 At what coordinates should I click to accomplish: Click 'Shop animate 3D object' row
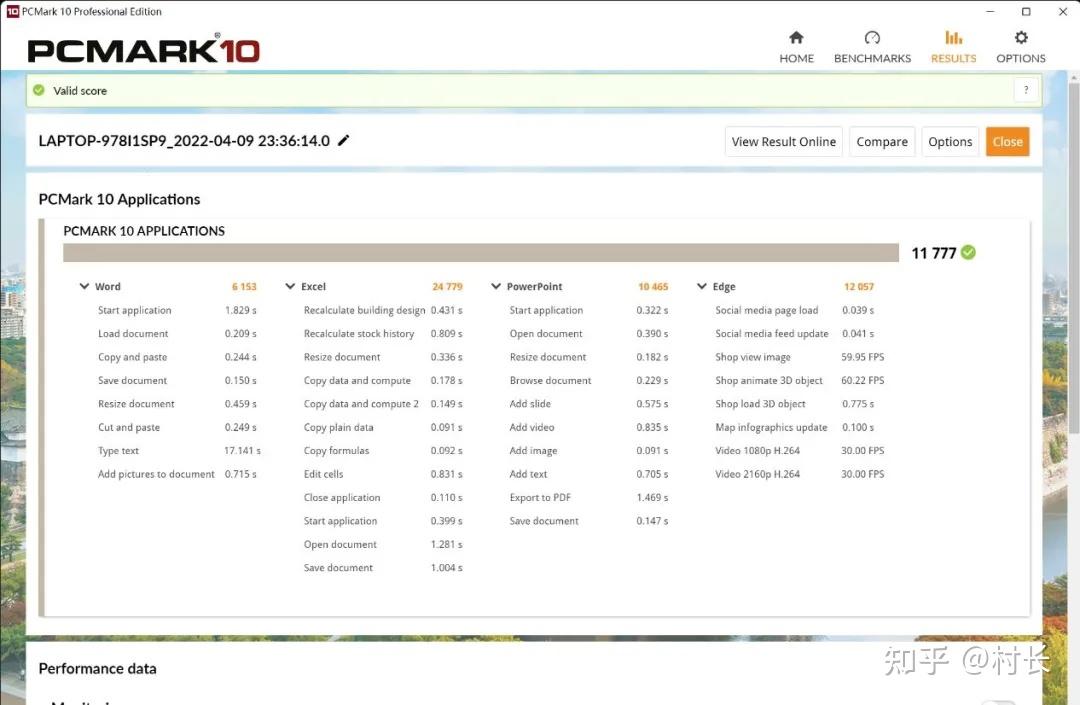800,380
